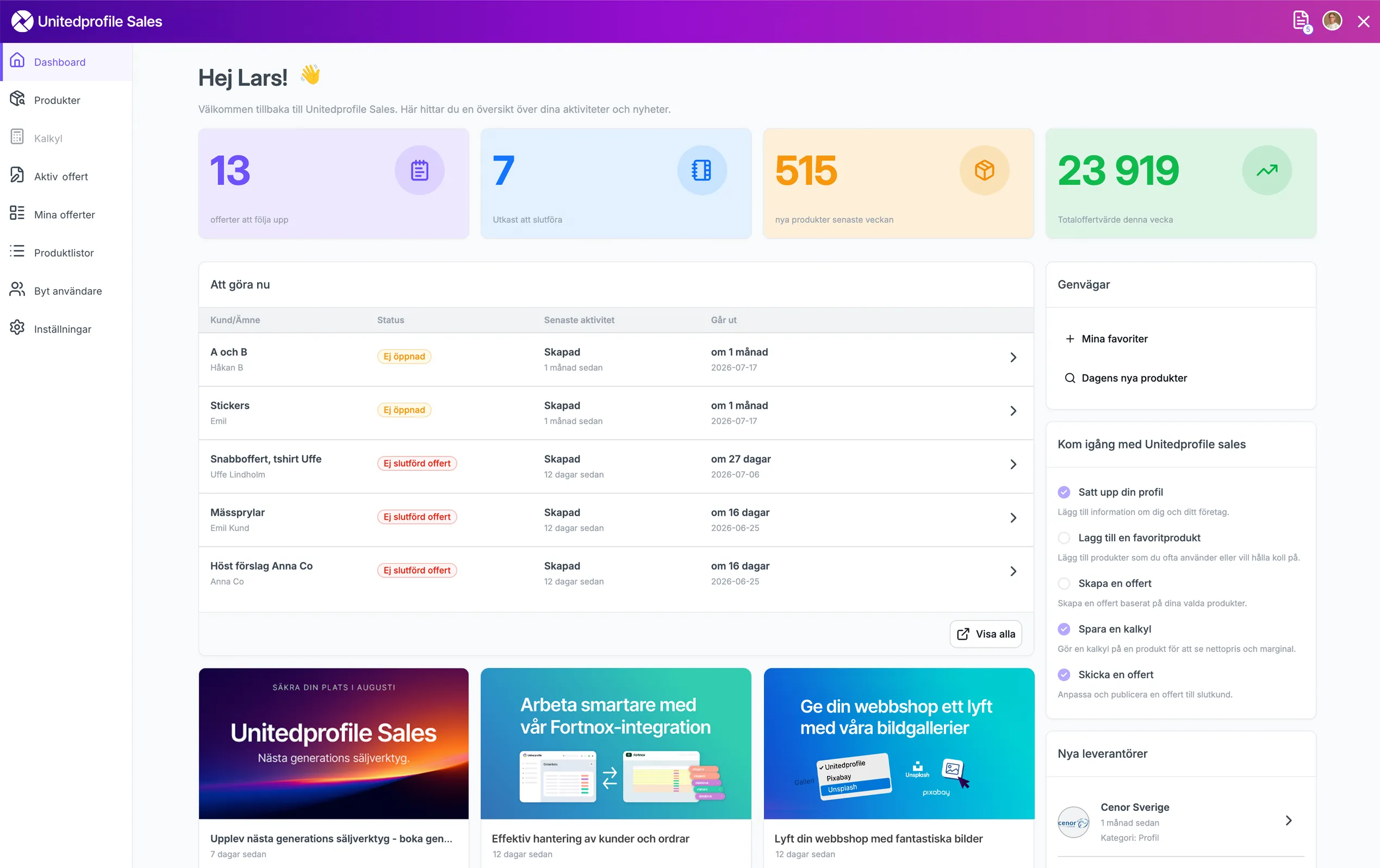The image size is (1380, 868).
Task: Close the app with the X icon
Action: pos(1363,22)
